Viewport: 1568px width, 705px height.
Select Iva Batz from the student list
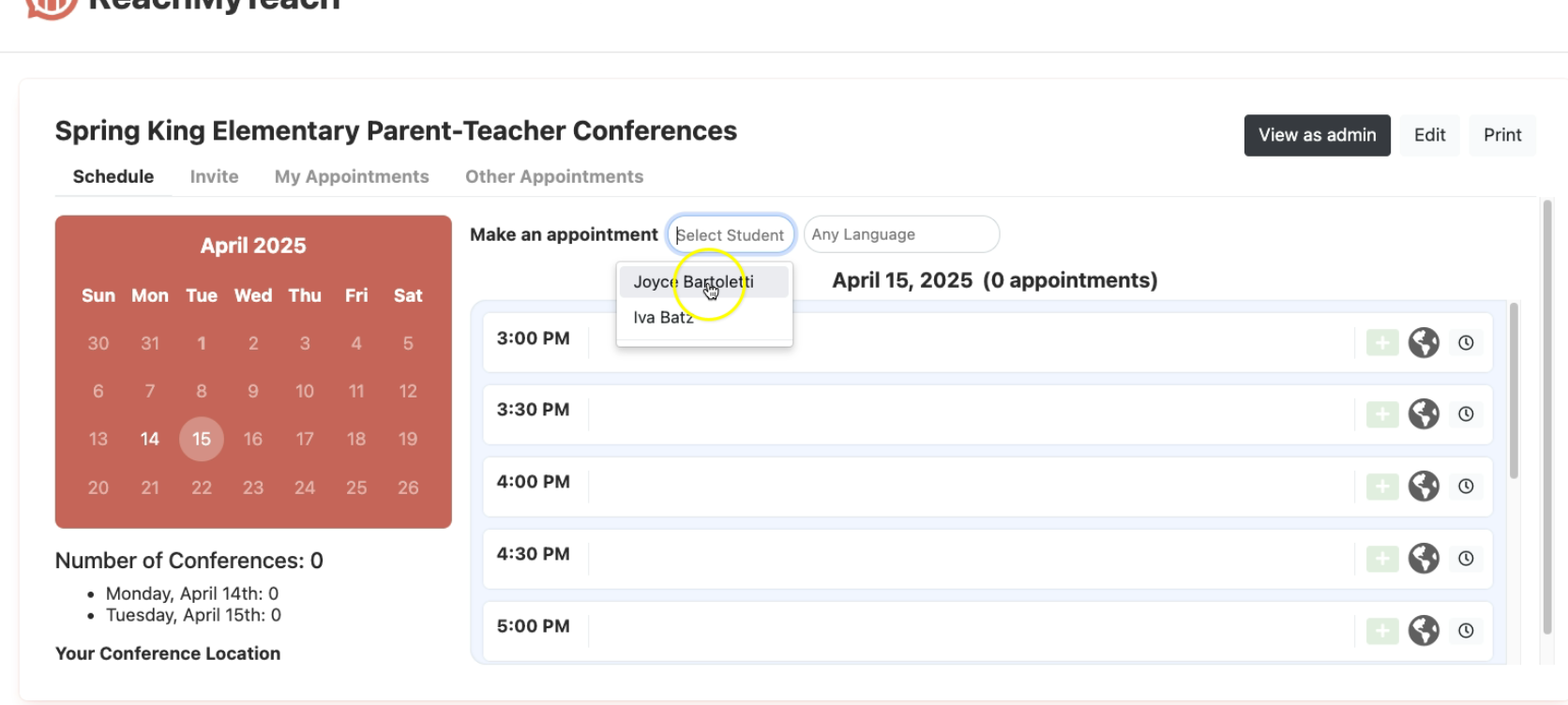click(663, 318)
